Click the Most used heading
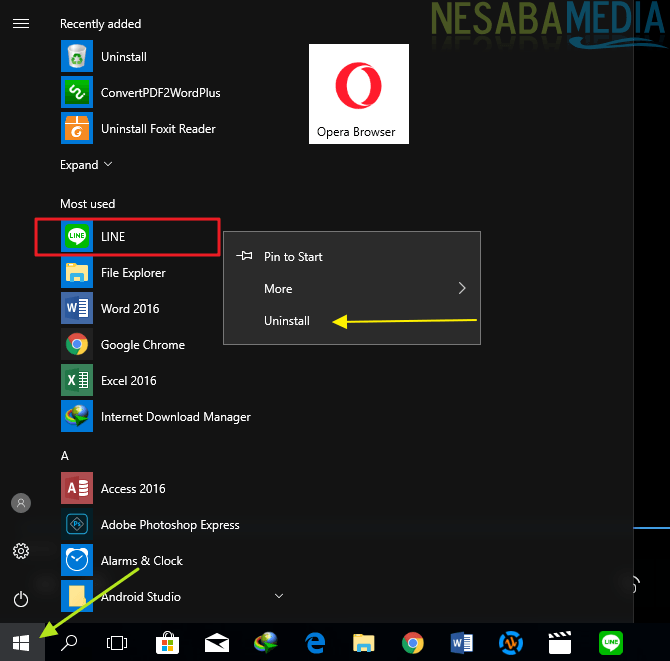670x661 pixels. pyautogui.click(x=88, y=204)
